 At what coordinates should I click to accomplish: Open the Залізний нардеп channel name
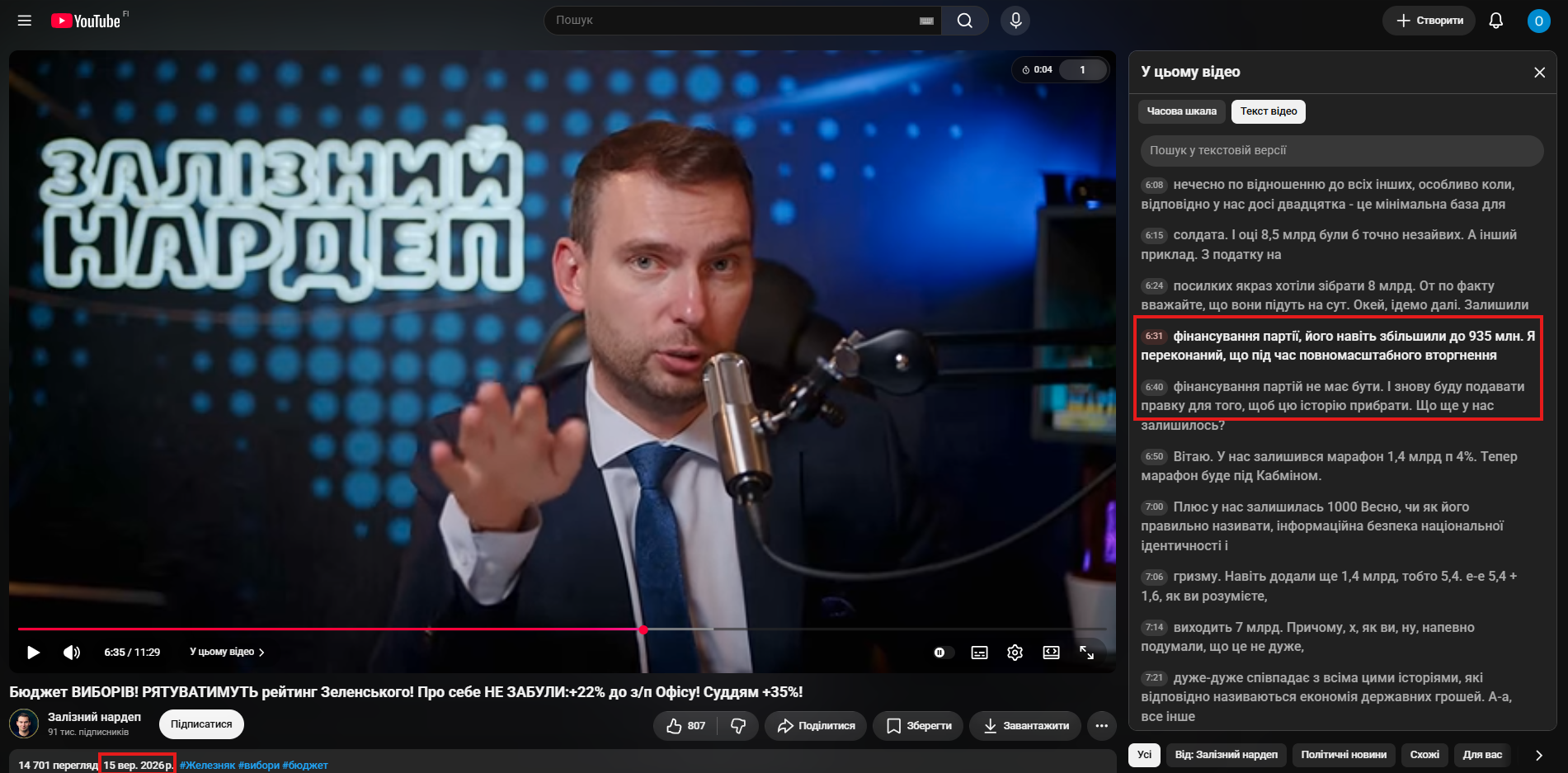pos(94,717)
